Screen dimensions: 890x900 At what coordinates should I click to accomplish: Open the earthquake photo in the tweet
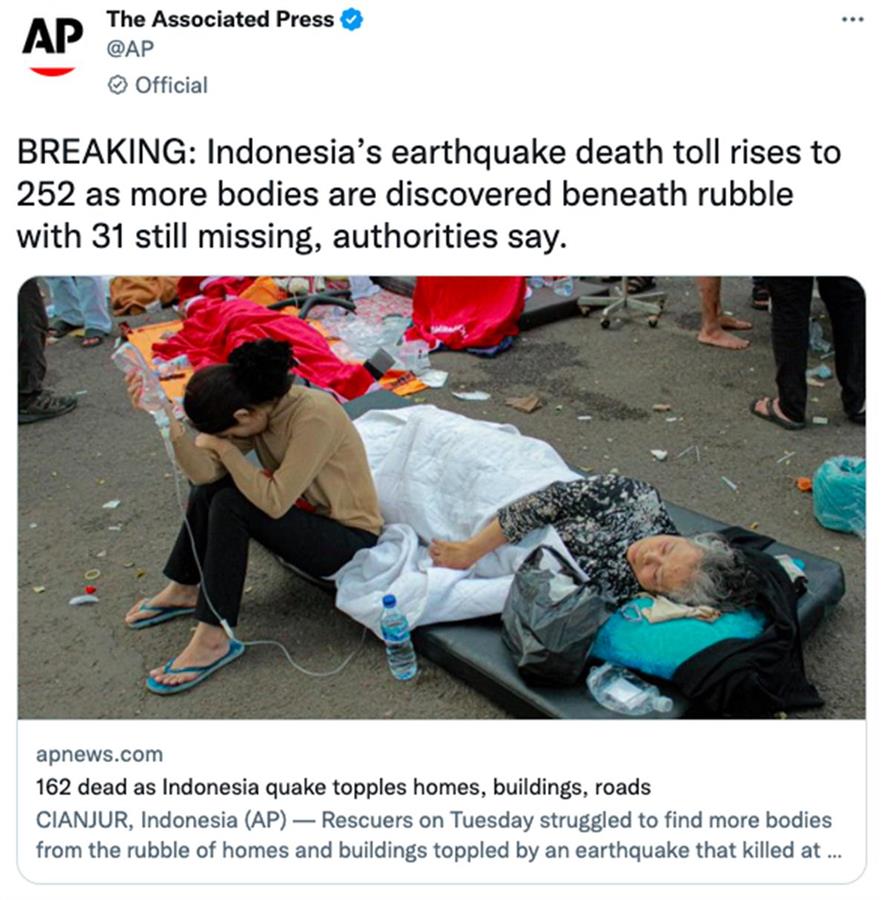point(441,498)
